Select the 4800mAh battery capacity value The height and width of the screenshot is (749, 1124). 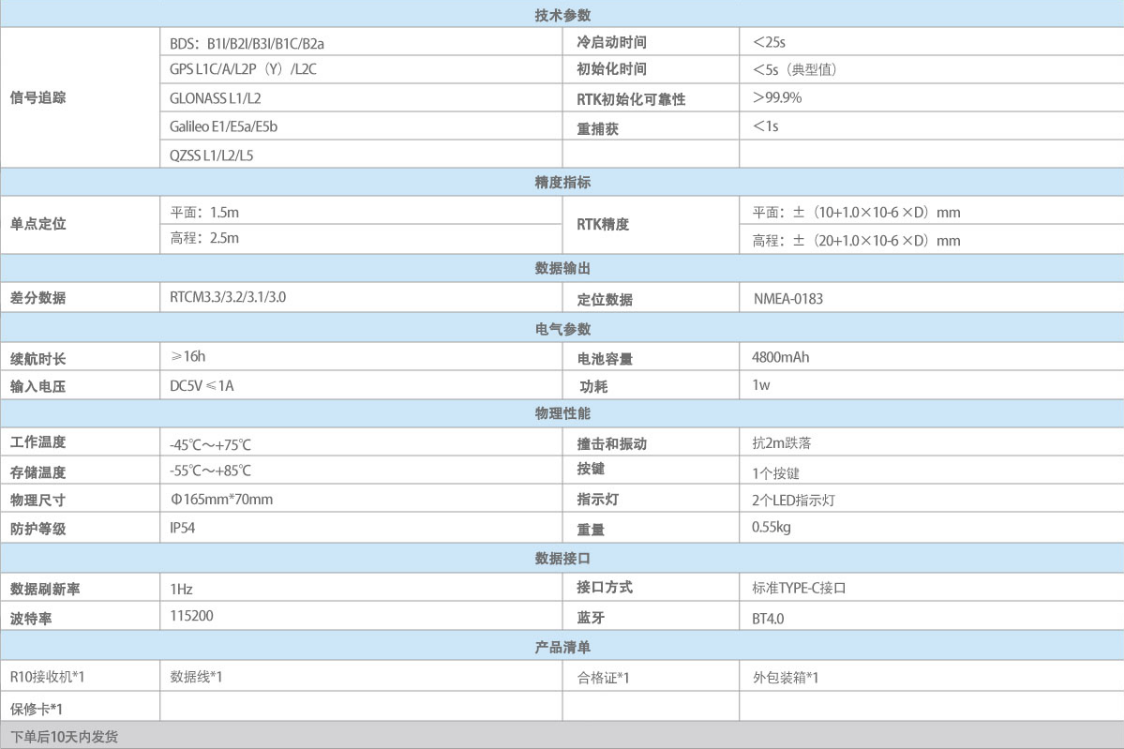780,357
